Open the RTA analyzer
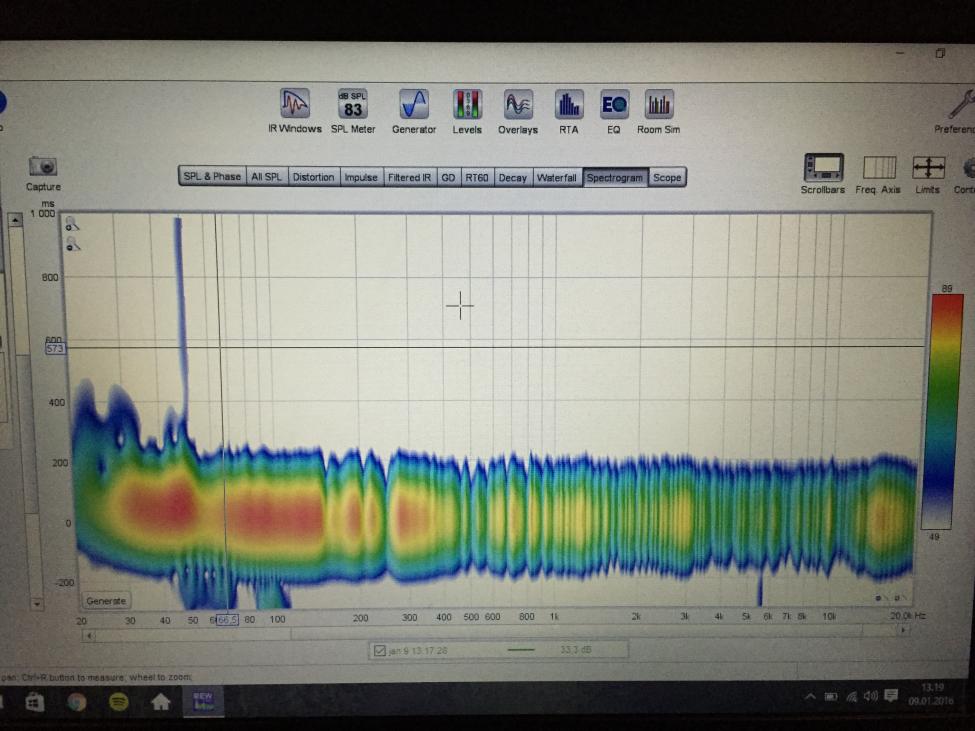Viewport: 975px width, 731px height. [x=568, y=111]
